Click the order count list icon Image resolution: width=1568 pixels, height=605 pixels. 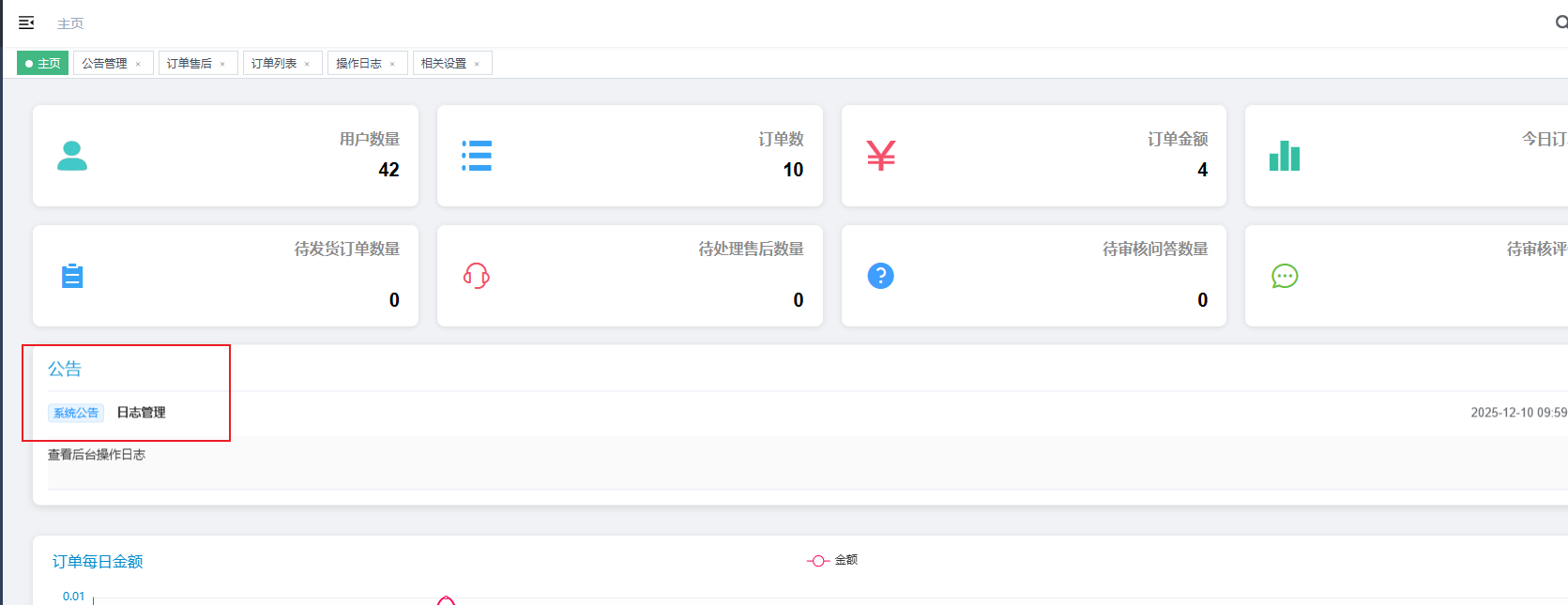click(477, 156)
